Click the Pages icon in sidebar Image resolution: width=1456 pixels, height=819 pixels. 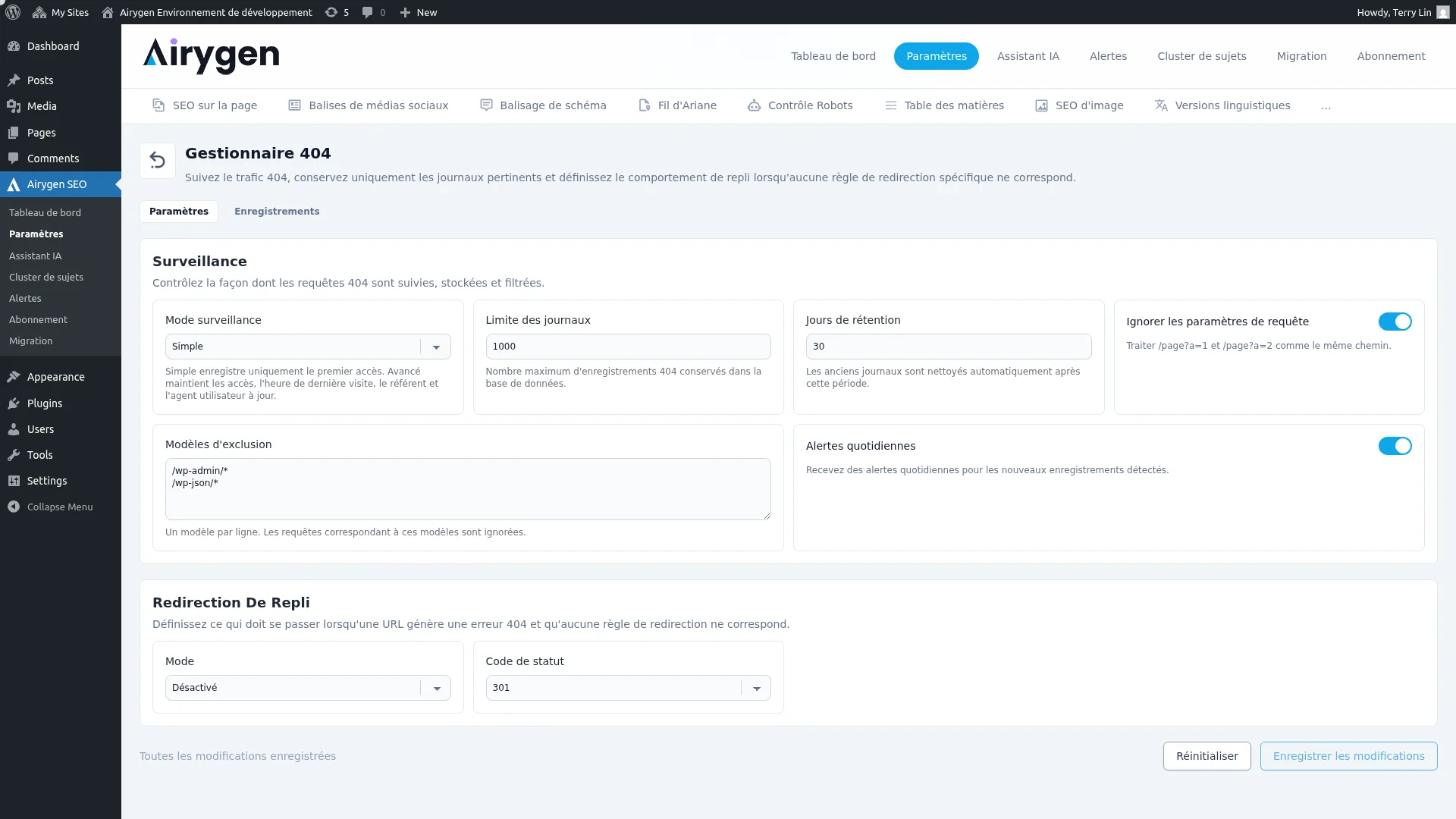[14, 133]
